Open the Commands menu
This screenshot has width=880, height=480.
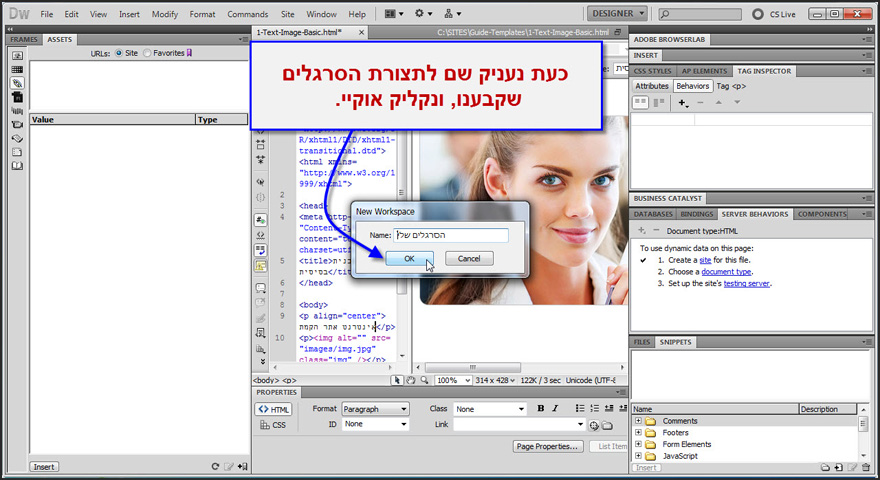(248, 14)
